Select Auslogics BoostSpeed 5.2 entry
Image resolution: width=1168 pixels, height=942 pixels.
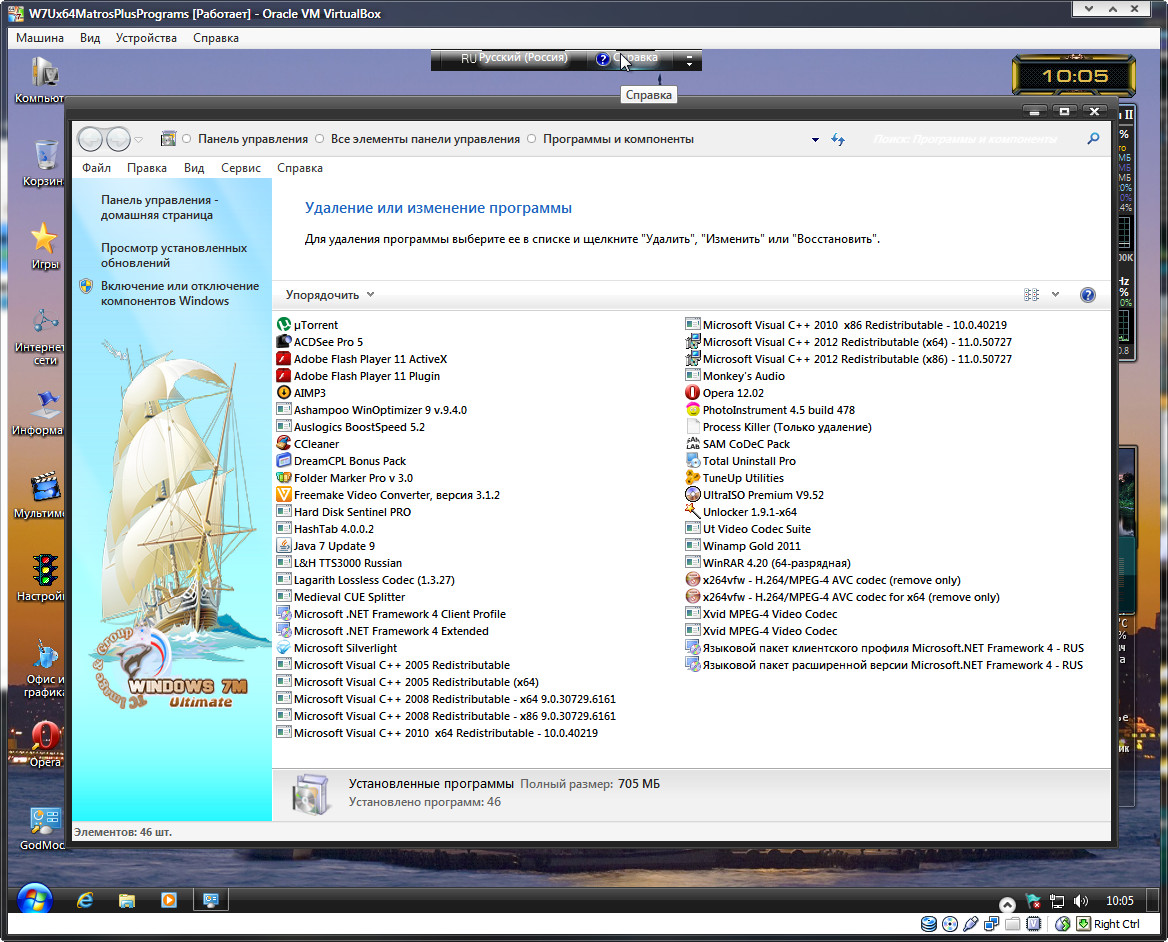tap(351, 427)
